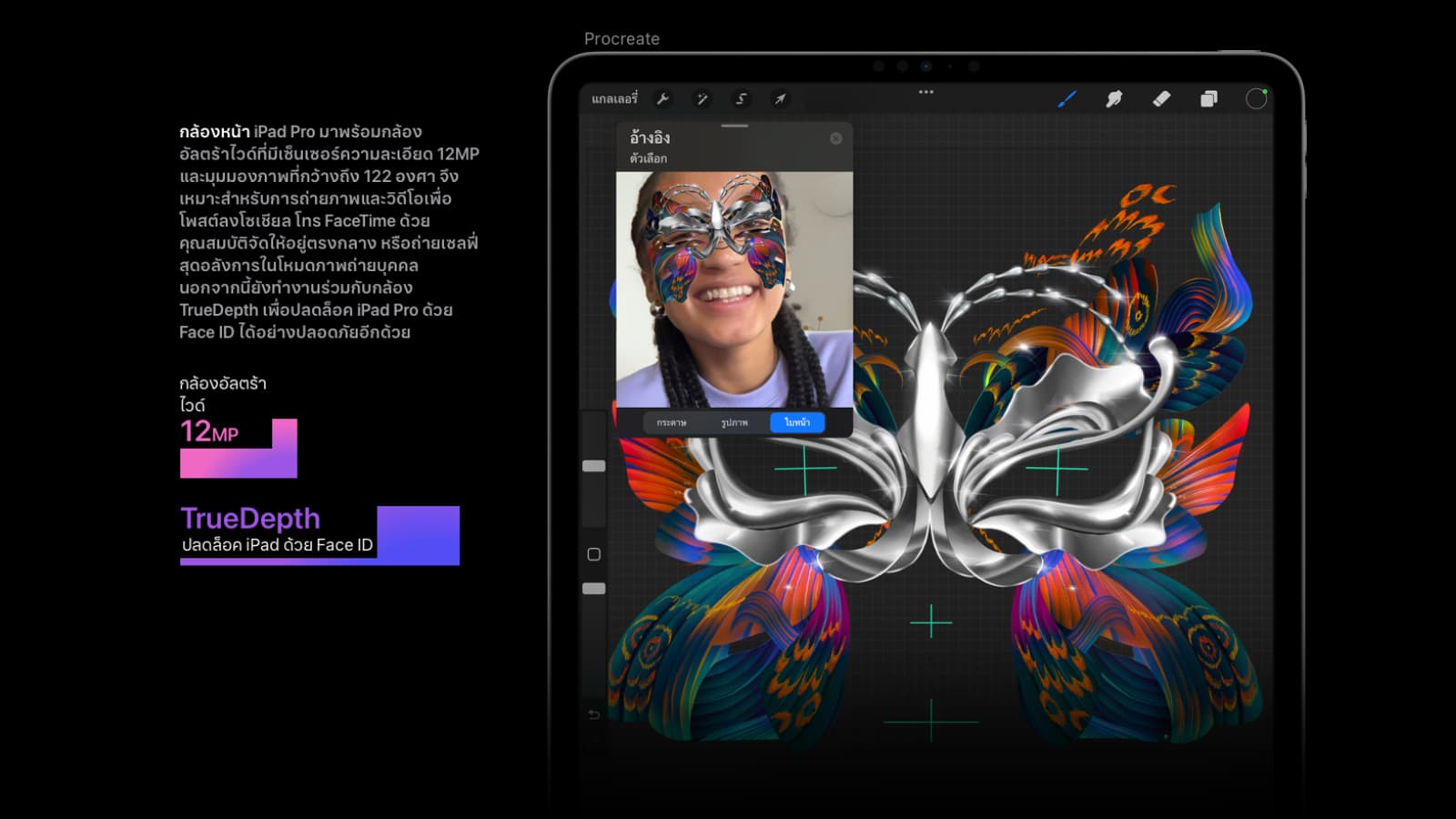
Task: Open the three-dot menu at top center
Action: pyautogui.click(x=925, y=92)
